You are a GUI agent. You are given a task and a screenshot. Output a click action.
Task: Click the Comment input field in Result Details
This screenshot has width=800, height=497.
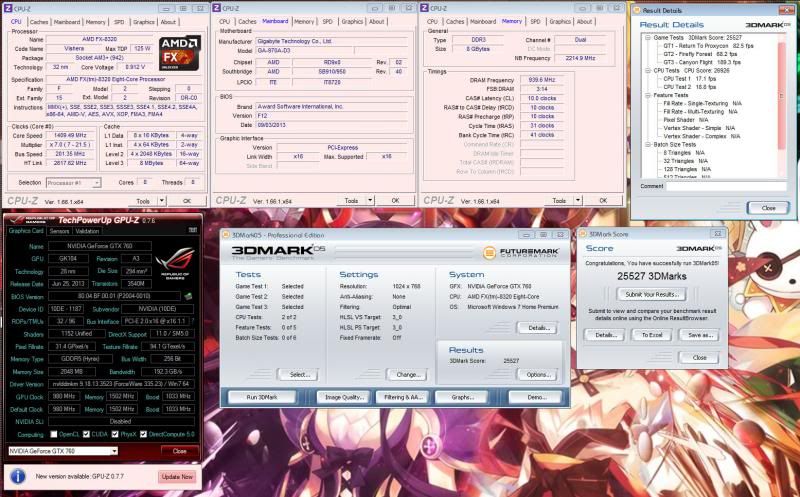[x=726, y=186]
